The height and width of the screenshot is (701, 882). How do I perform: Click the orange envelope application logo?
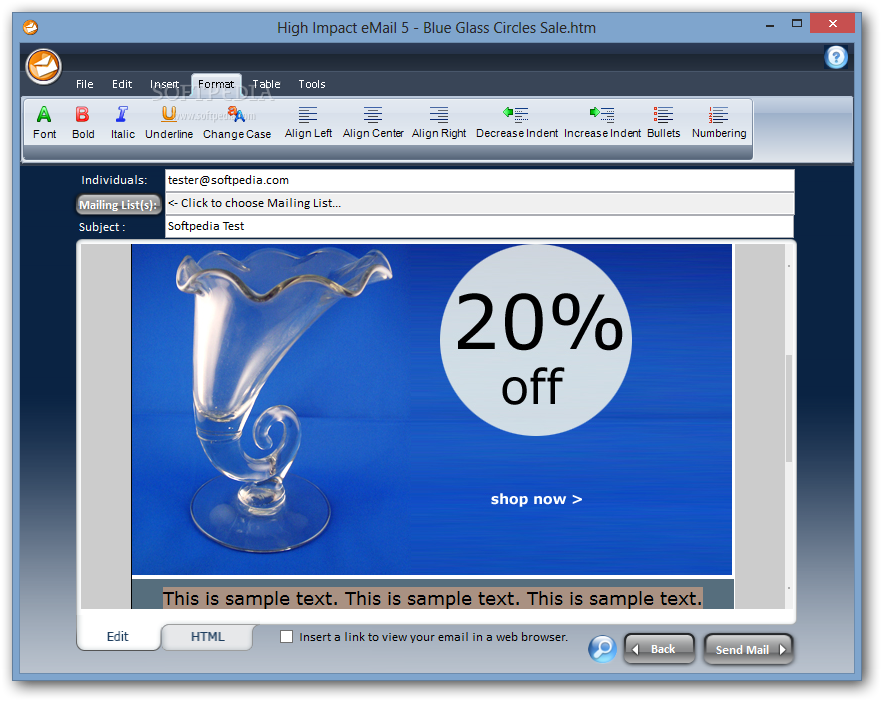pyautogui.click(x=43, y=66)
